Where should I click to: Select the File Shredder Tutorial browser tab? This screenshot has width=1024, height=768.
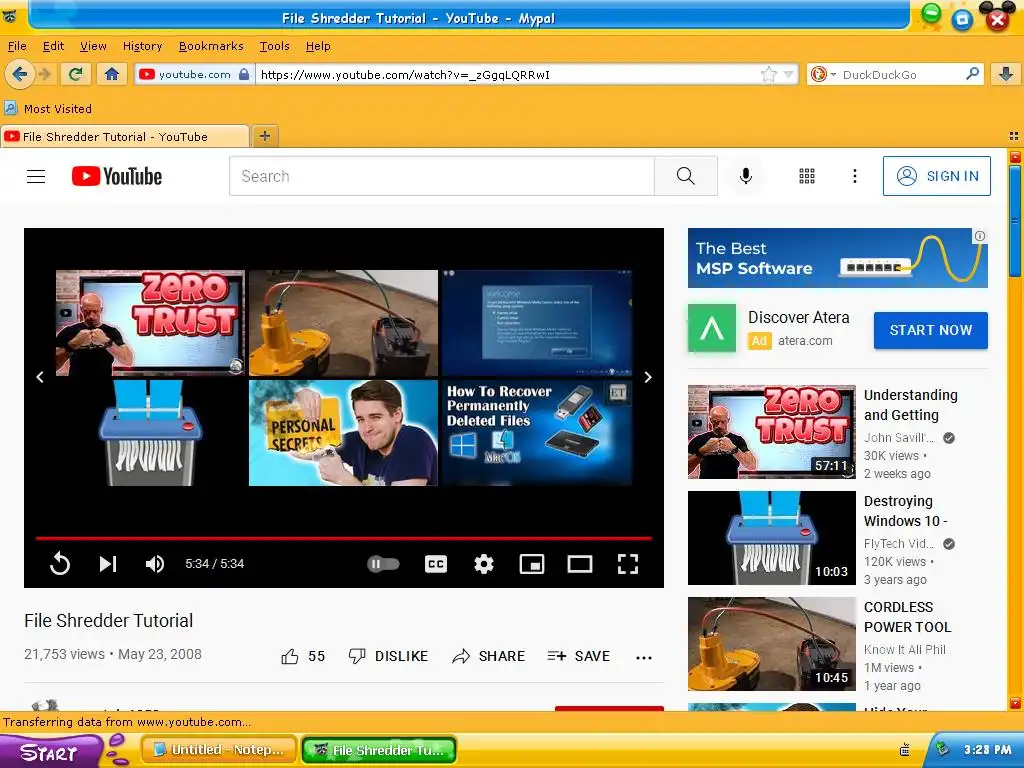click(x=124, y=136)
